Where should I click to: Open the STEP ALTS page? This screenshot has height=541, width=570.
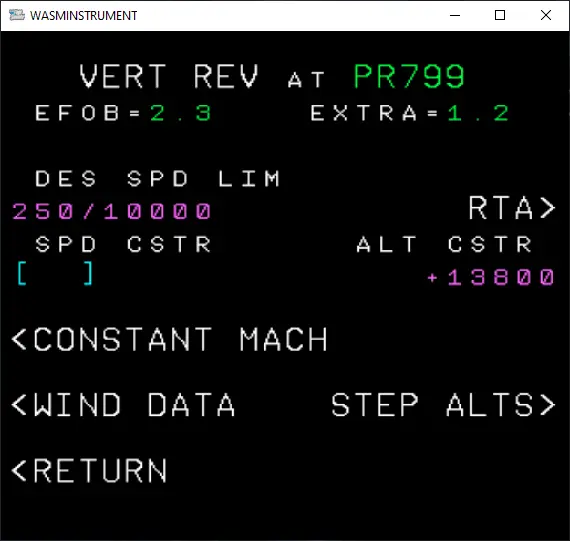click(x=443, y=405)
